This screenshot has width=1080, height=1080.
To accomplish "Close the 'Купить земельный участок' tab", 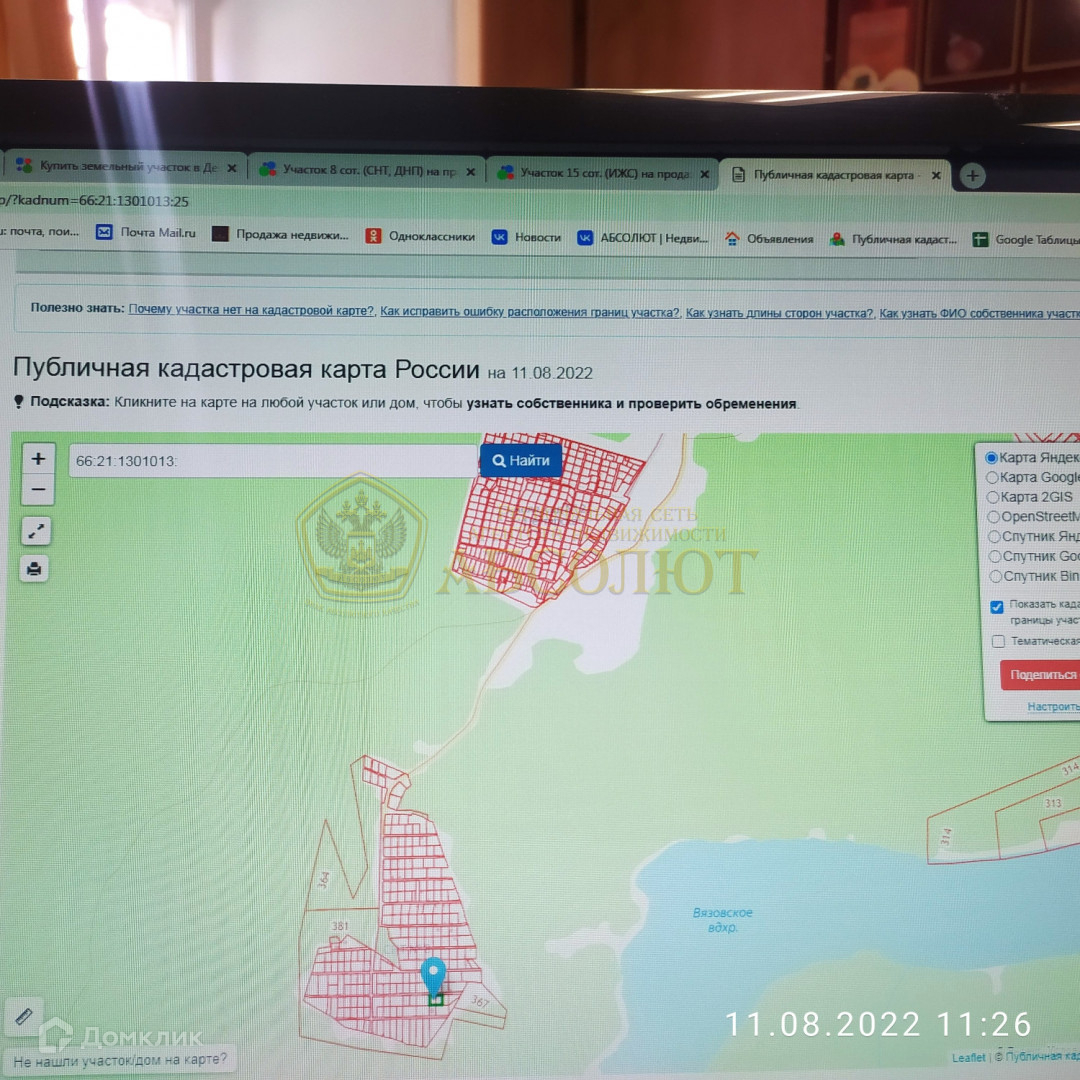I will [x=232, y=168].
